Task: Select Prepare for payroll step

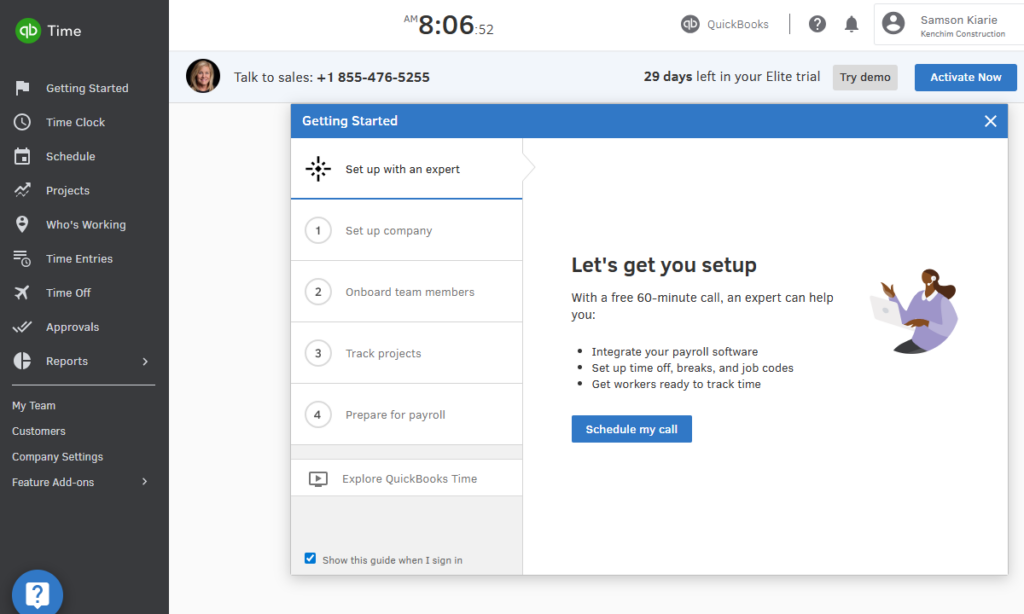Action: [406, 415]
